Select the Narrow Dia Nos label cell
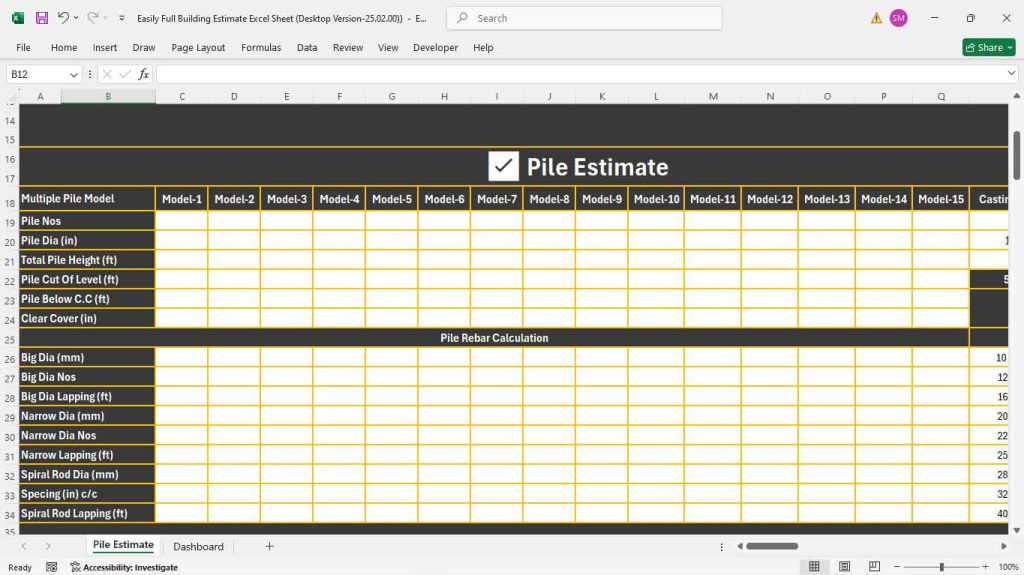Image resolution: width=1024 pixels, height=575 pixels. coord(87,436)
